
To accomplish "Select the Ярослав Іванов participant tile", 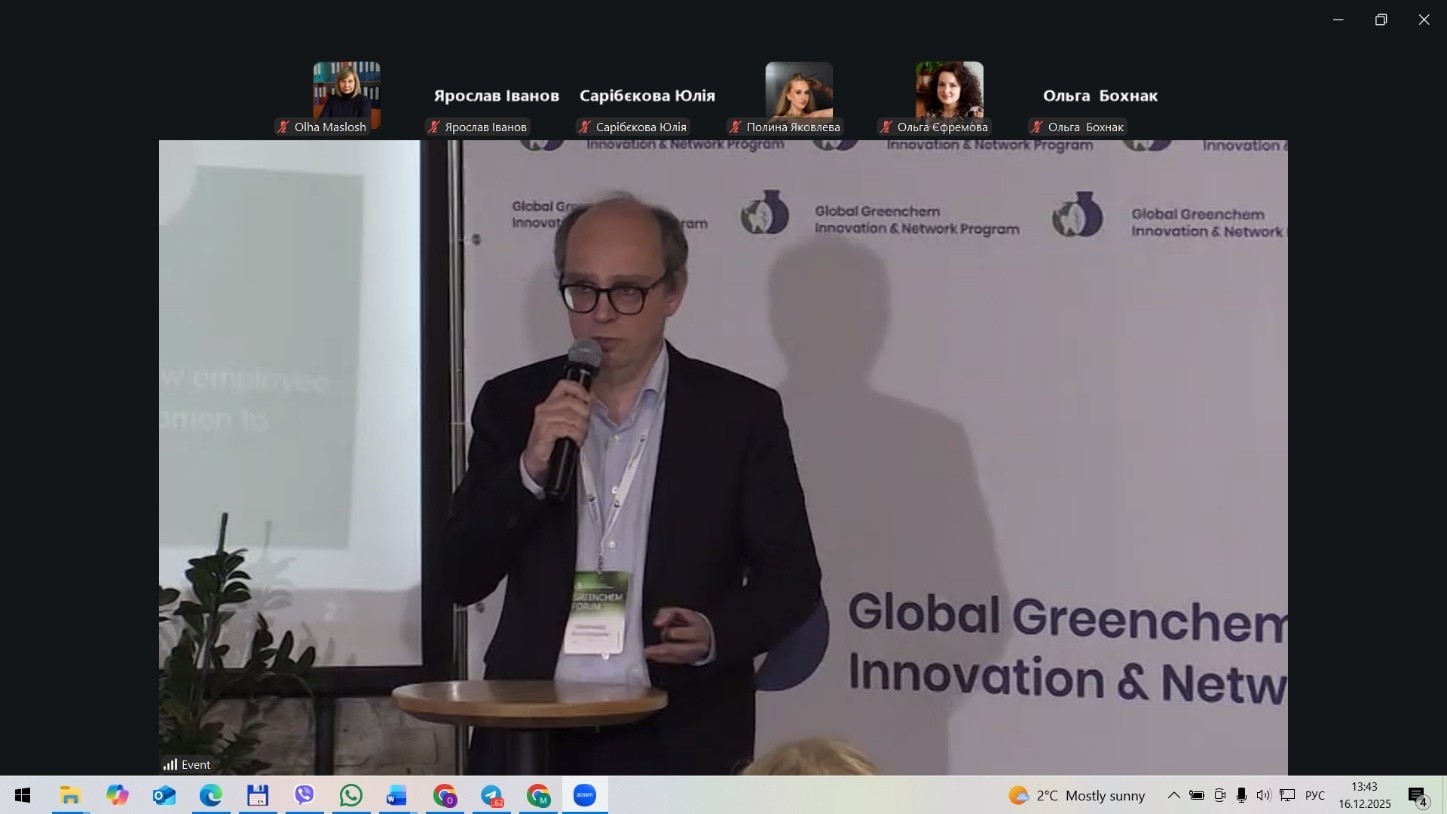I will pos(496,96).
